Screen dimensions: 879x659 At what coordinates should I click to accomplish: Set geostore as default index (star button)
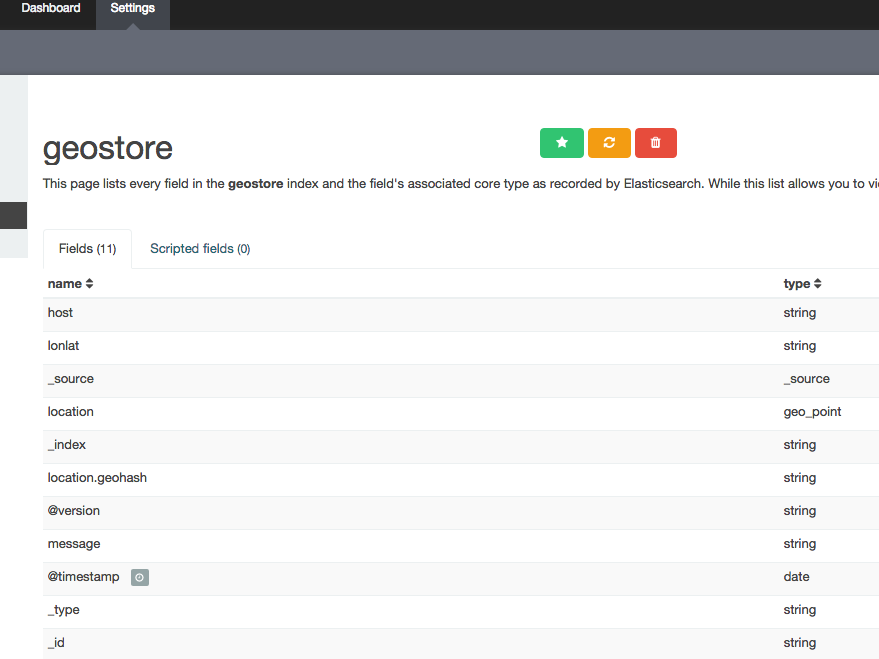point(562,143)
